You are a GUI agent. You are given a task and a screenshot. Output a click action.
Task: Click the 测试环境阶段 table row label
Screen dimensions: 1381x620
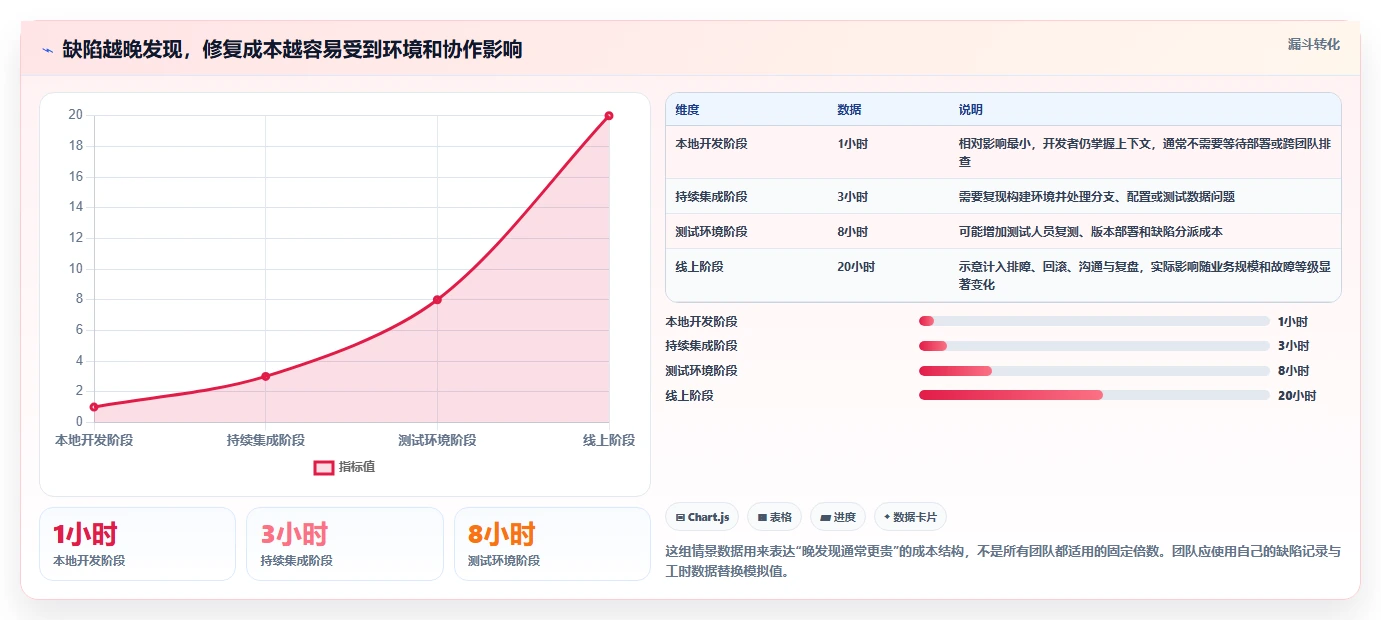tap(711, 232)
